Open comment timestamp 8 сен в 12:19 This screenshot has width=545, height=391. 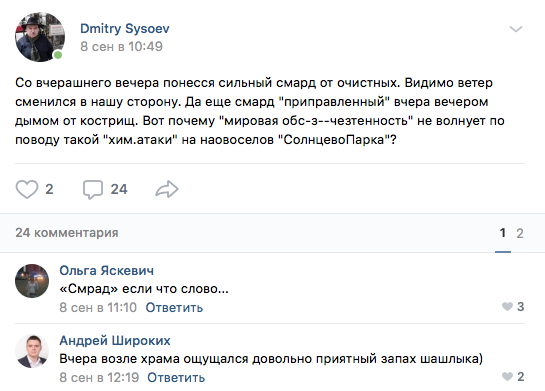[x=99, y=377]
